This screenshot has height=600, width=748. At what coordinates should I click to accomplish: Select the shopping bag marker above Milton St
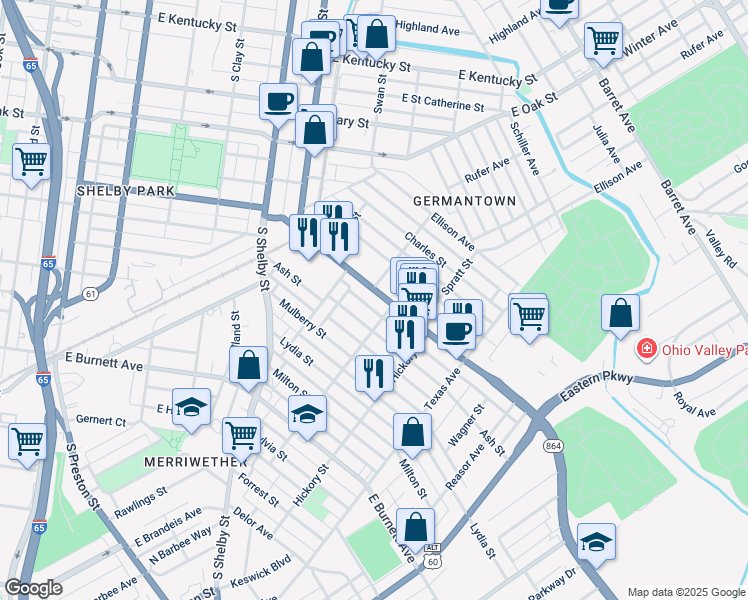coord(413,435)
